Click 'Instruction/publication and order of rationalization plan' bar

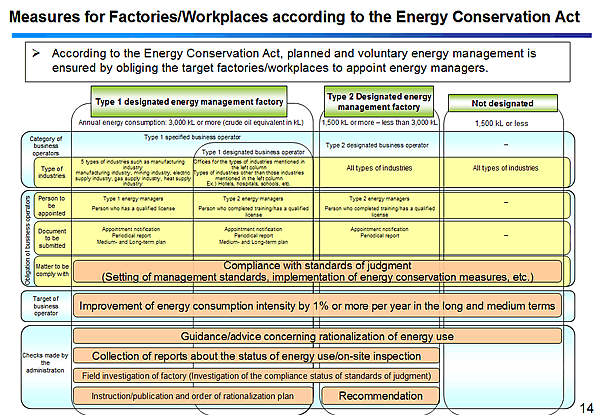[x=193, y=396]
